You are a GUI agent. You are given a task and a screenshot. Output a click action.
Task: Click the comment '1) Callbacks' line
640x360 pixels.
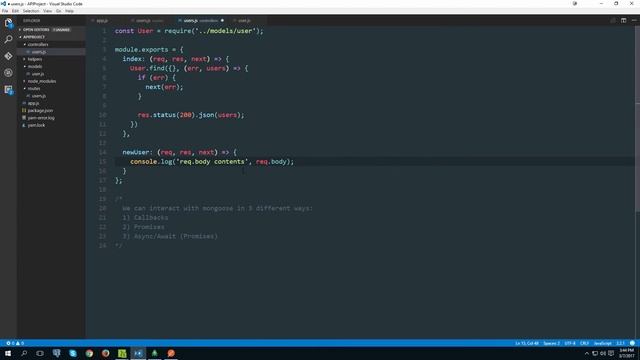pyautogui.click(x=145, y=218)
